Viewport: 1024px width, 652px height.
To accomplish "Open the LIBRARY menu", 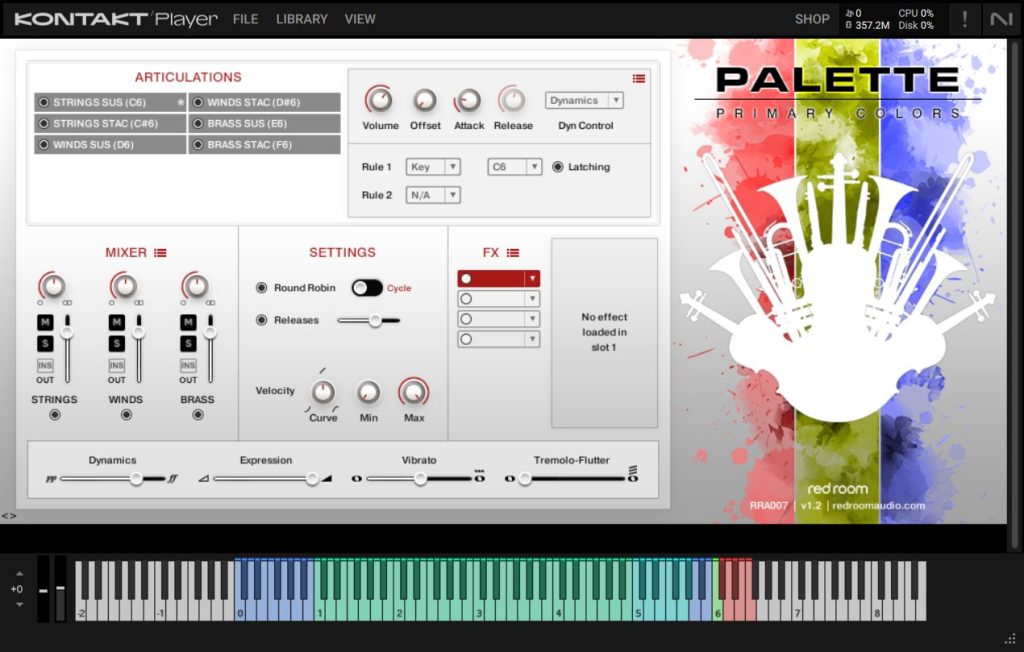I will 302,19.
